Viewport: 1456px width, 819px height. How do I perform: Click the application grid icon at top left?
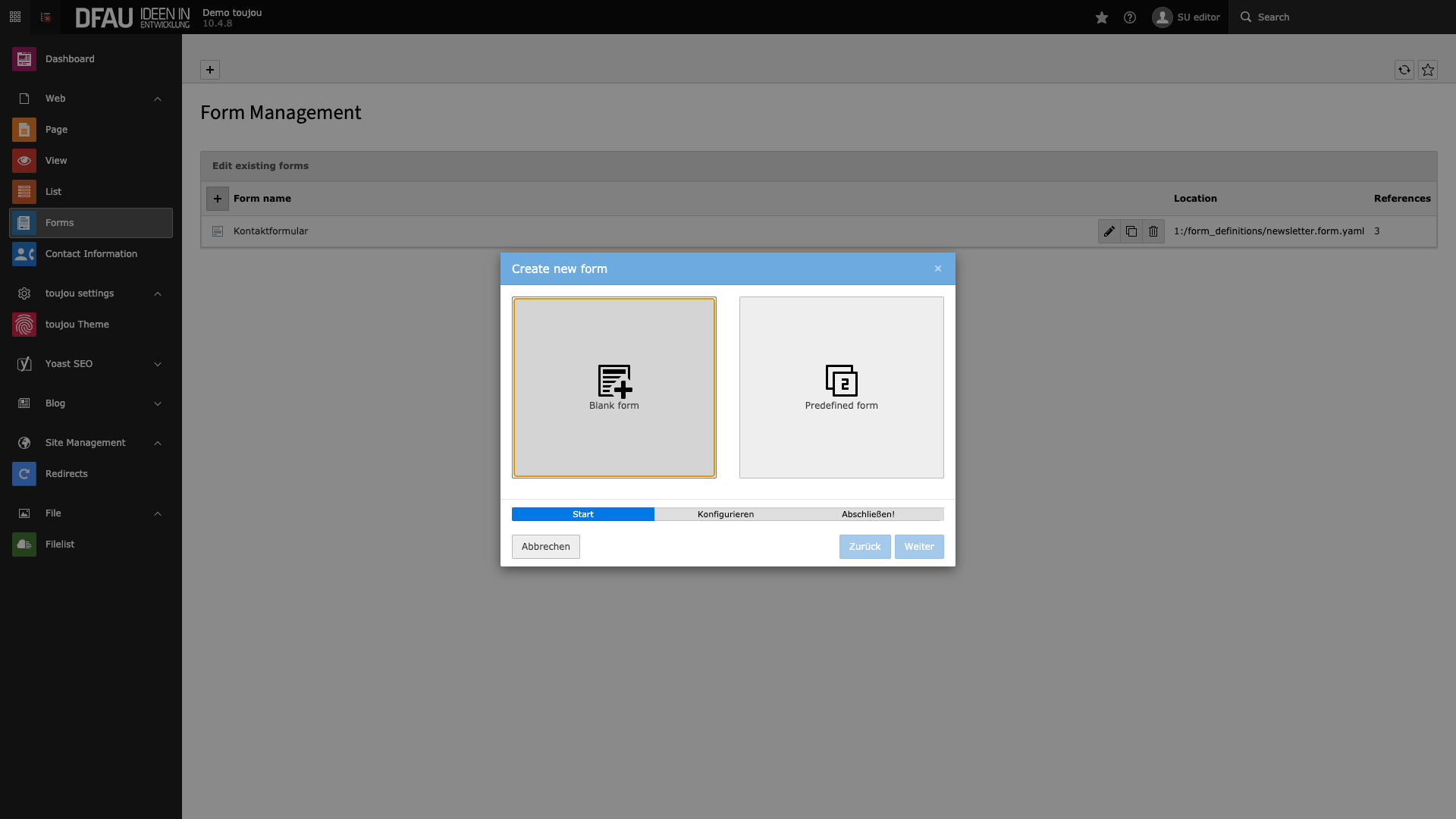tap(15, 17)
